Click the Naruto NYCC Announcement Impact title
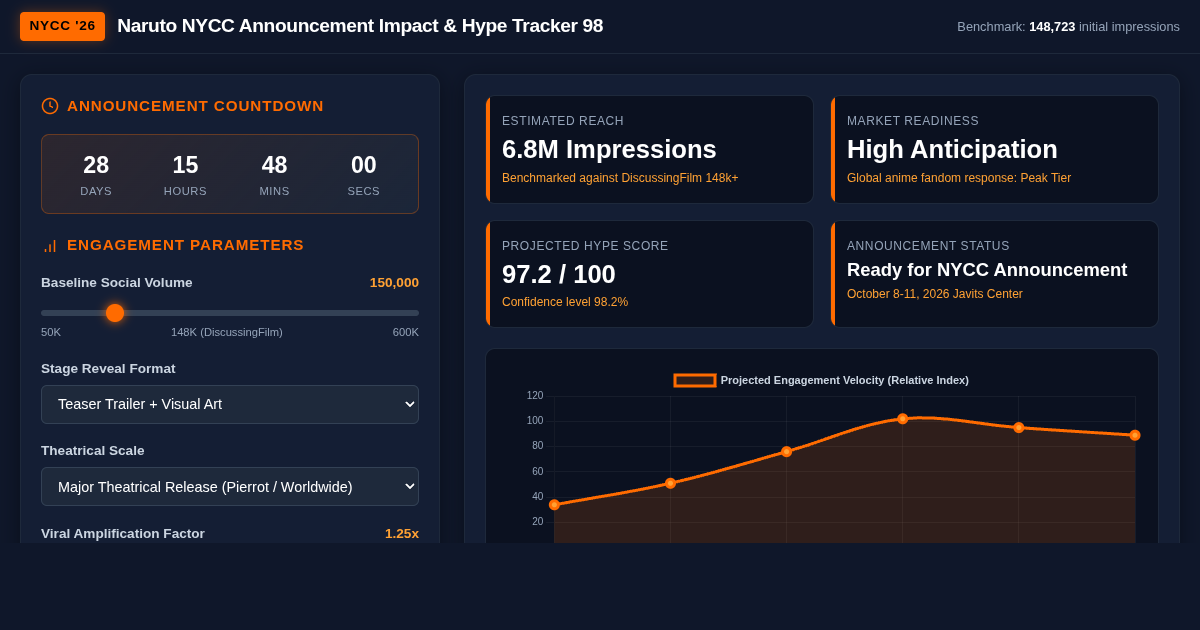 click(x=360, y=26)
